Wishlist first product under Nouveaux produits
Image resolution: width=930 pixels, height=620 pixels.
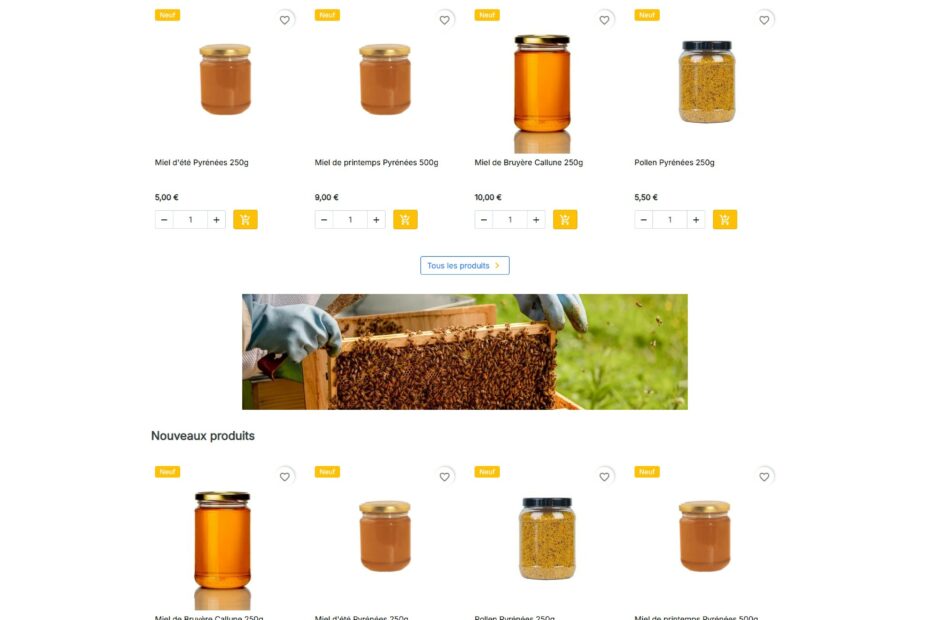tap(285, 476)
